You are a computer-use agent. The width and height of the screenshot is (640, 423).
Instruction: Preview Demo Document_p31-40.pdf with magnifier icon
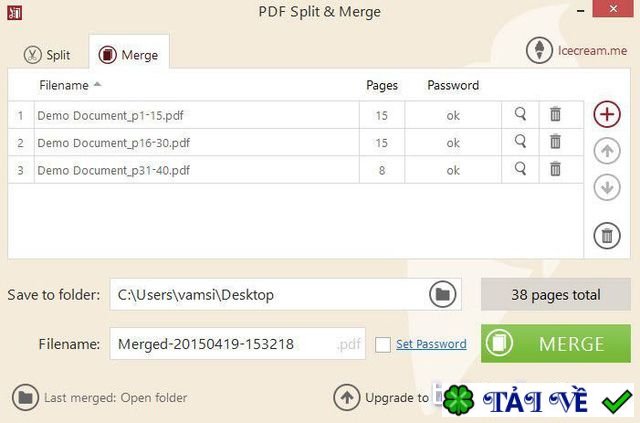pos(520,169)
